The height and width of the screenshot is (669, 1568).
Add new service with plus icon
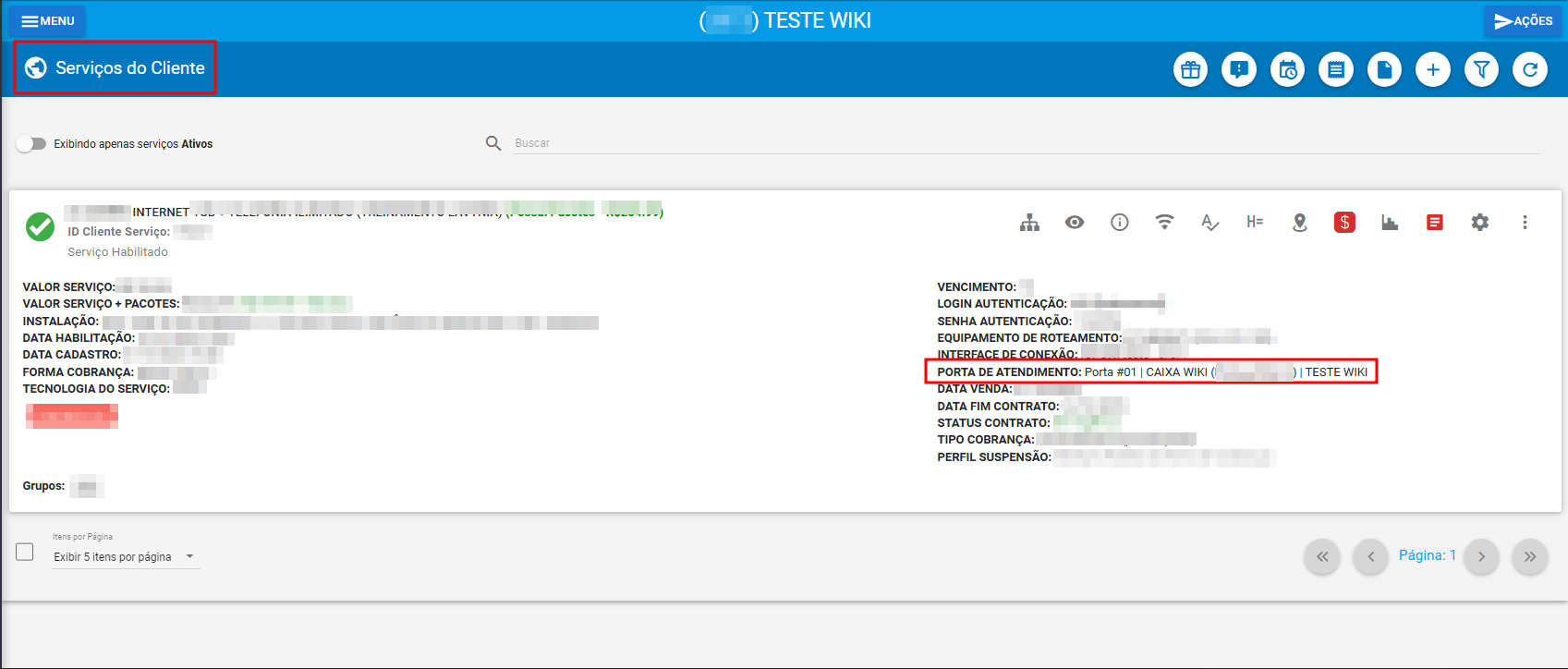pos(1433,69)
